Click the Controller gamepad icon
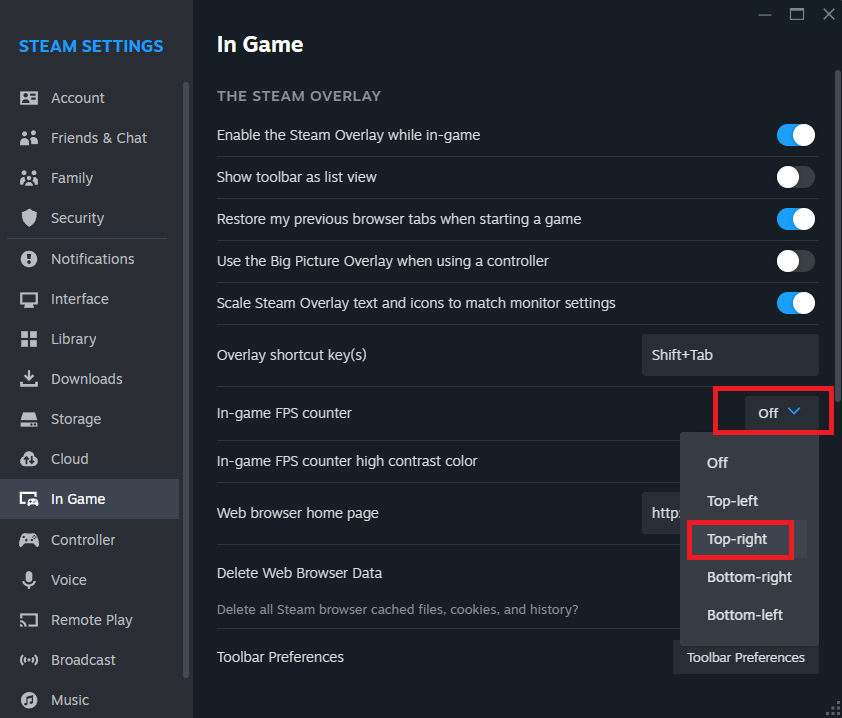The height and width of the screenshot is (718, 842). pos(29,540)
